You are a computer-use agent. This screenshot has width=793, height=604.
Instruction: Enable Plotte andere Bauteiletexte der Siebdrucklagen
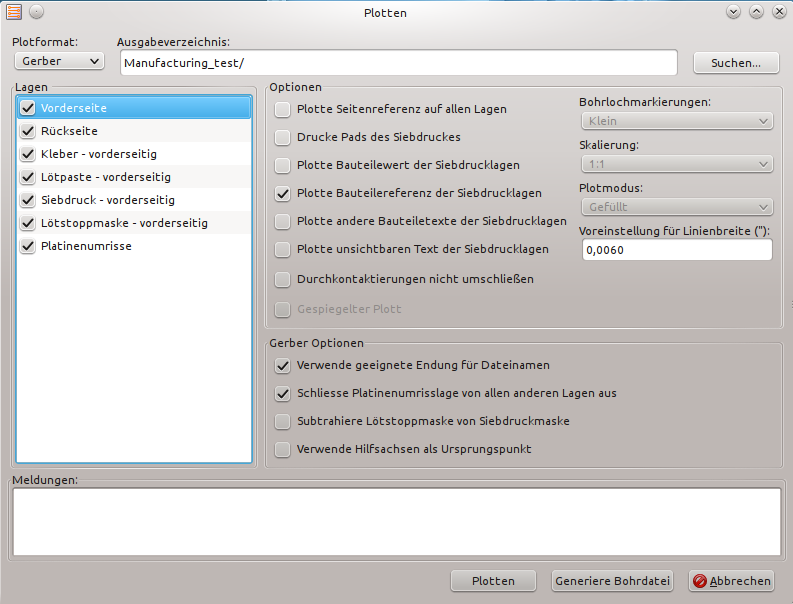[282, 221]
